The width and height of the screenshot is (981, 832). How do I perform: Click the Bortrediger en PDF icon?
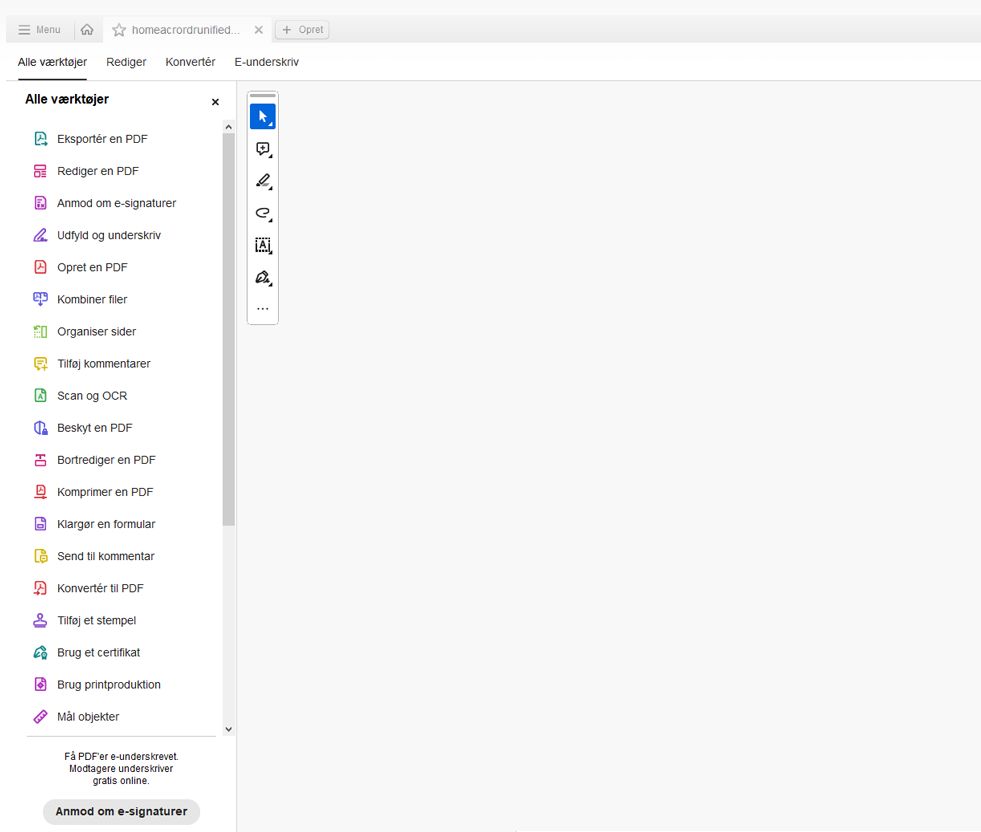41,460
